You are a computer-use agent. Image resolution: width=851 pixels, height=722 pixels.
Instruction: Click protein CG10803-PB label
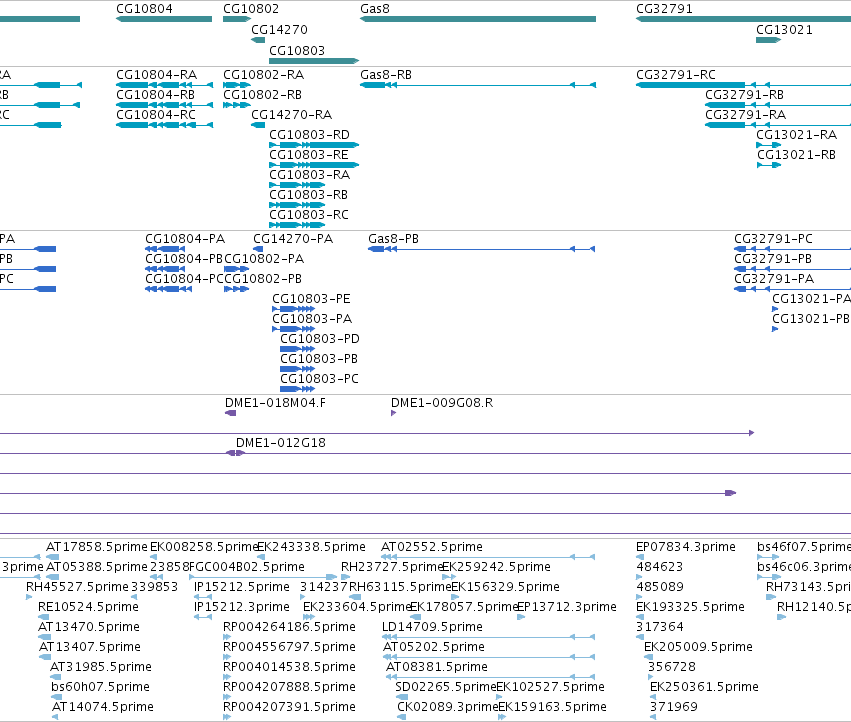tap(319, 359)
